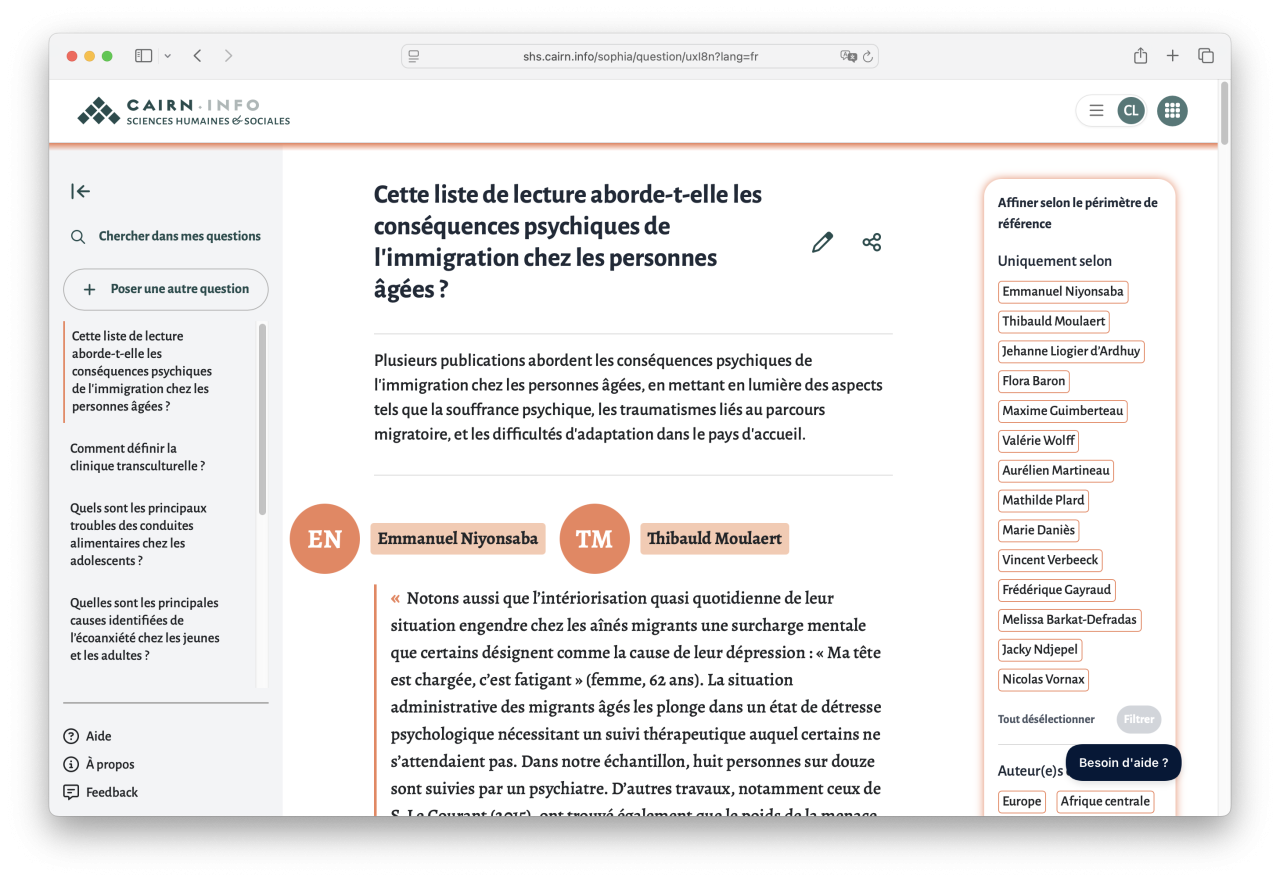1280x881 pixels.
Task: Toggle the Emmanuel Niyonsaba filter tag
Action: [x=1062, y=291]
